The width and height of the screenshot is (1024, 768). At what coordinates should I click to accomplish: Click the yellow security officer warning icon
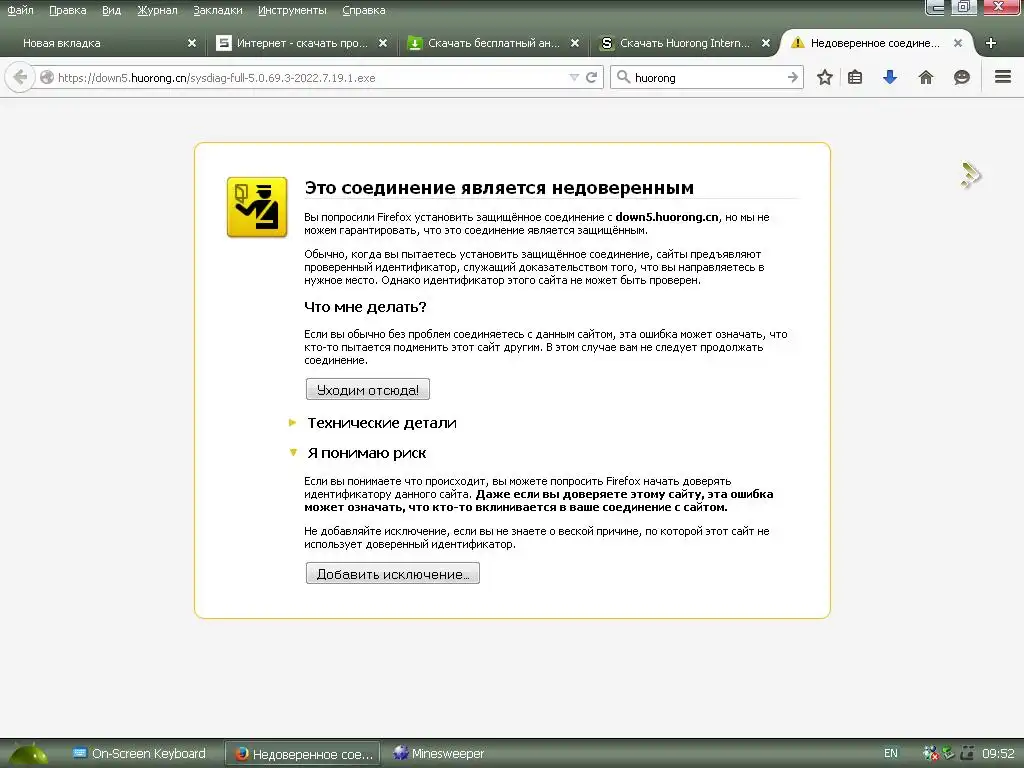click(257, 207)
